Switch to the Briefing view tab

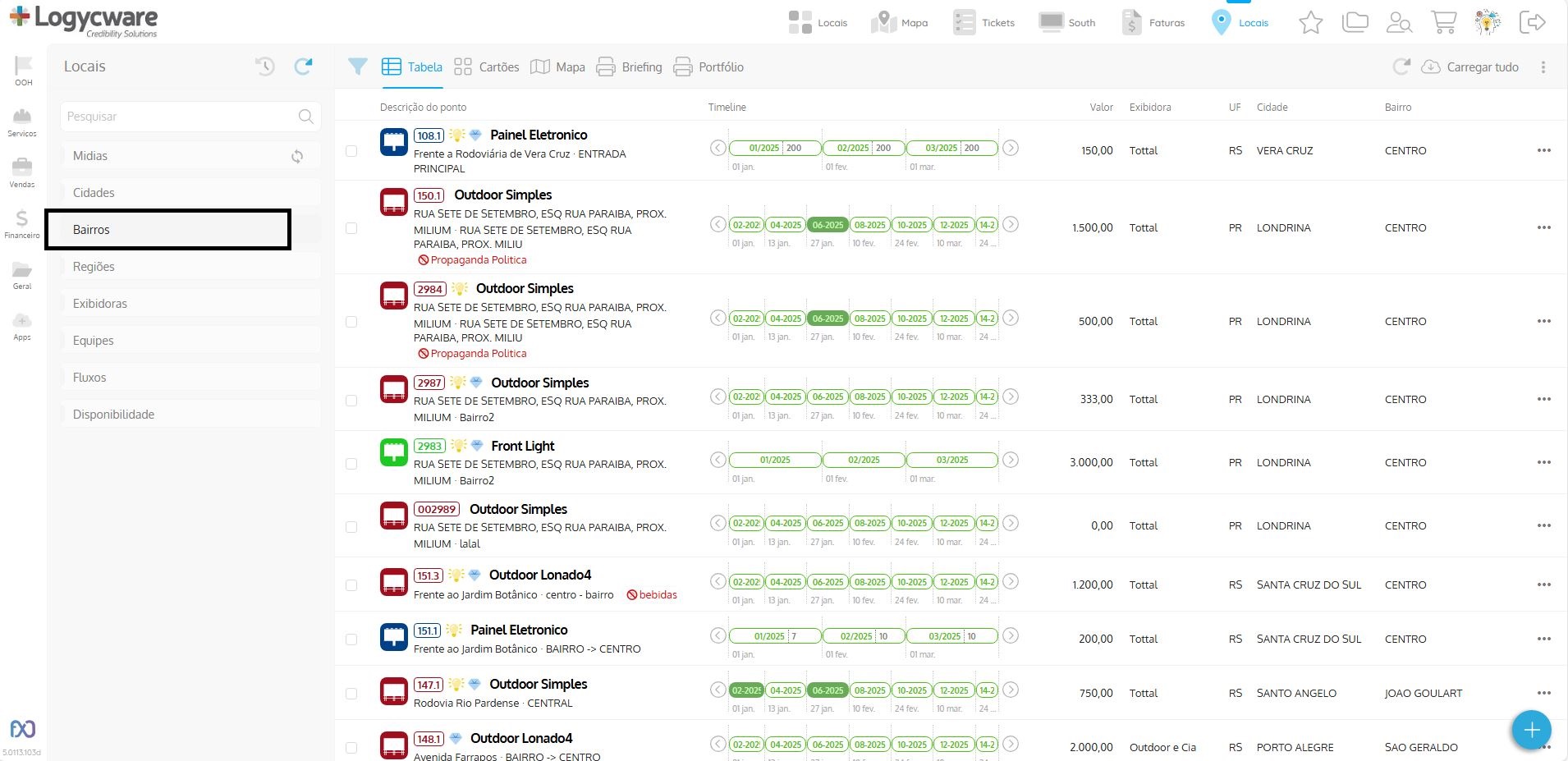pyautogui.click(x=630, y=67)
